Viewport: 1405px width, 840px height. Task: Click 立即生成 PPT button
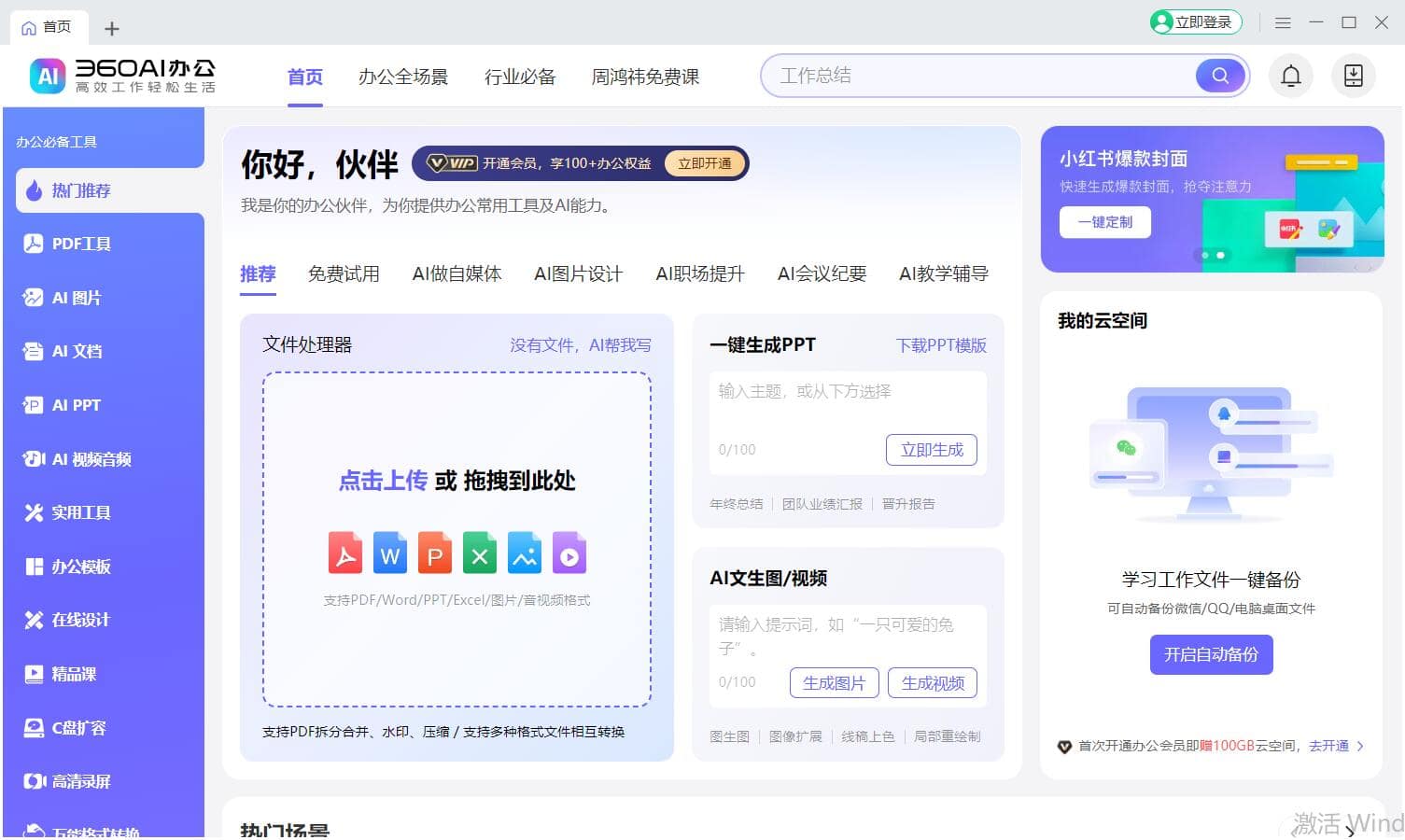tap(932, 450)
